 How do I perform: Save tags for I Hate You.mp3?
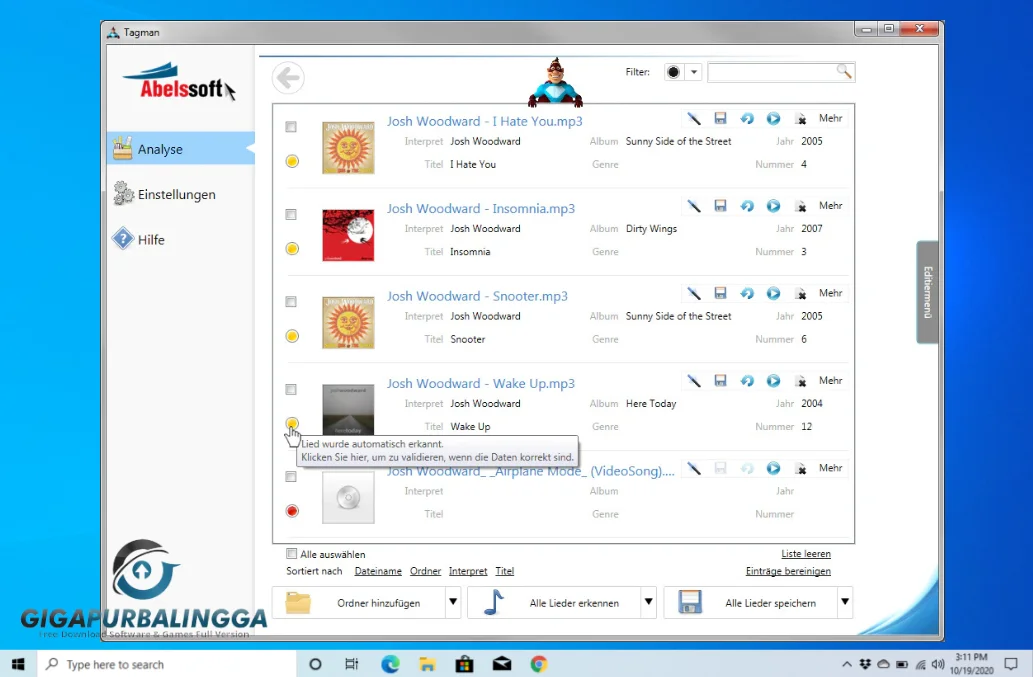[x=720, y=119]
